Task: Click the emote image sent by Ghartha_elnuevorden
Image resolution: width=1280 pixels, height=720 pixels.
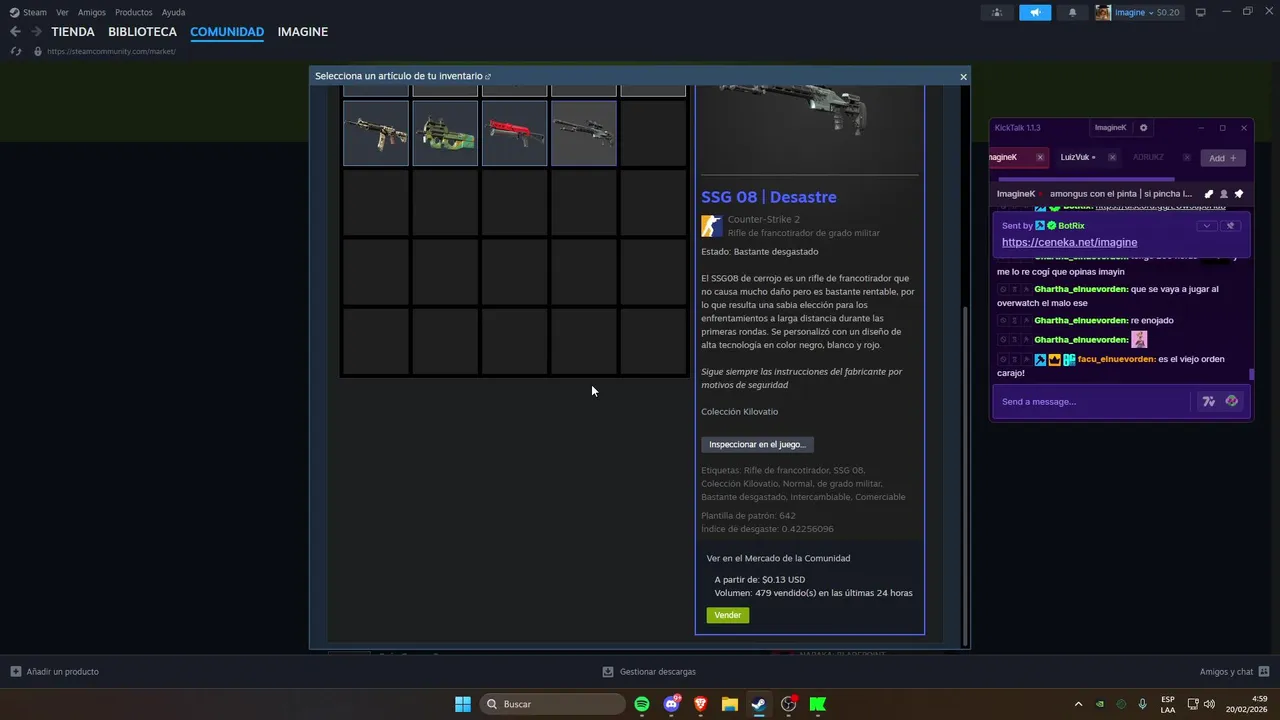Action: [x=1139, y=339]
